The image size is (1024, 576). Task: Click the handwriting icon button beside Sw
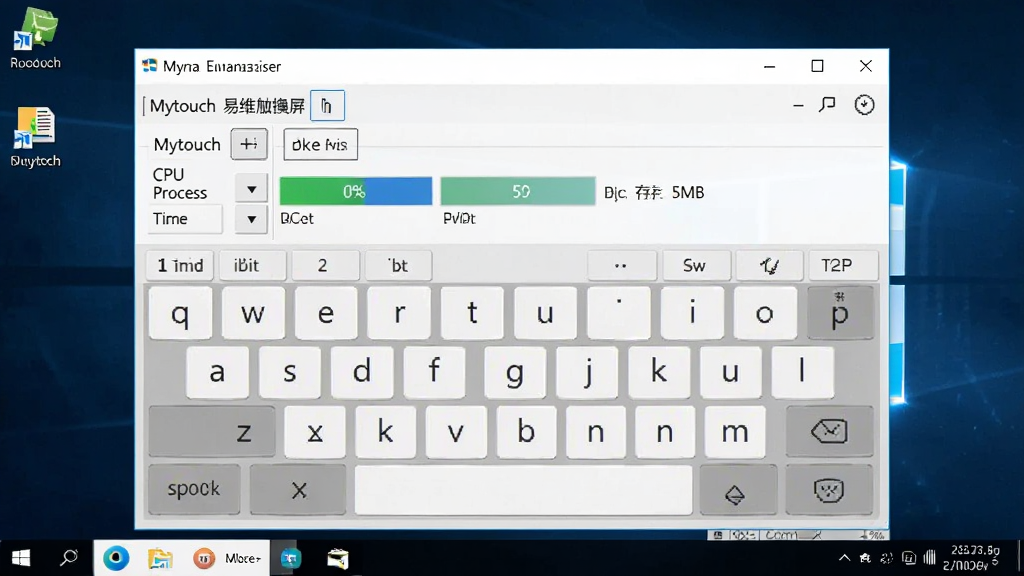[x=769, y=266]
